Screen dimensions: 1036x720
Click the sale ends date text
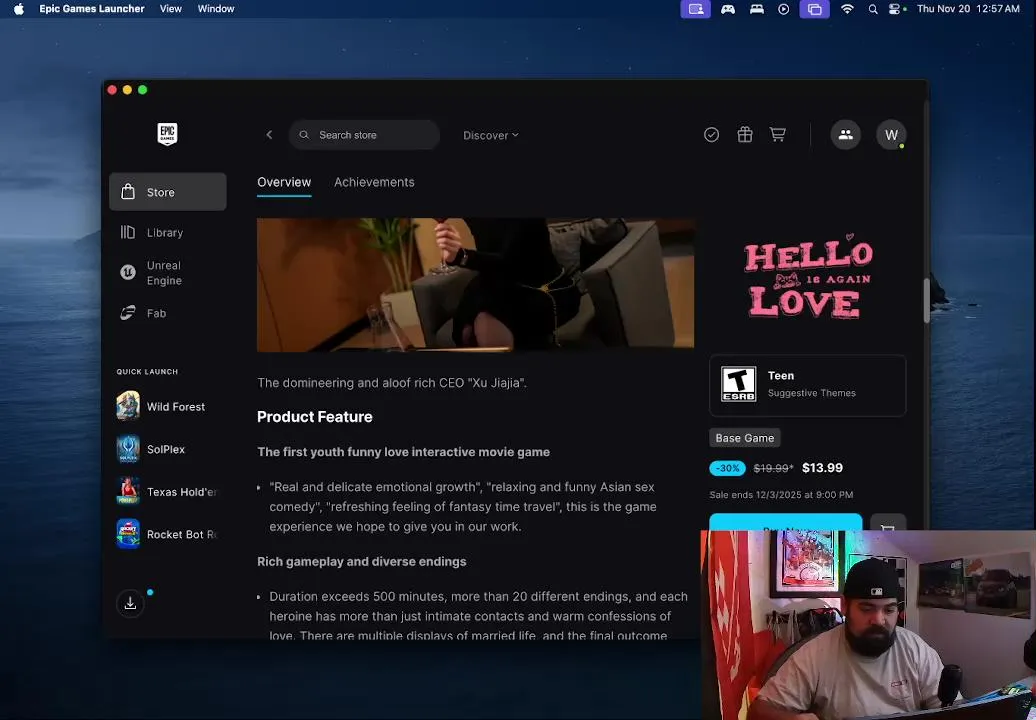coord(781,495)
